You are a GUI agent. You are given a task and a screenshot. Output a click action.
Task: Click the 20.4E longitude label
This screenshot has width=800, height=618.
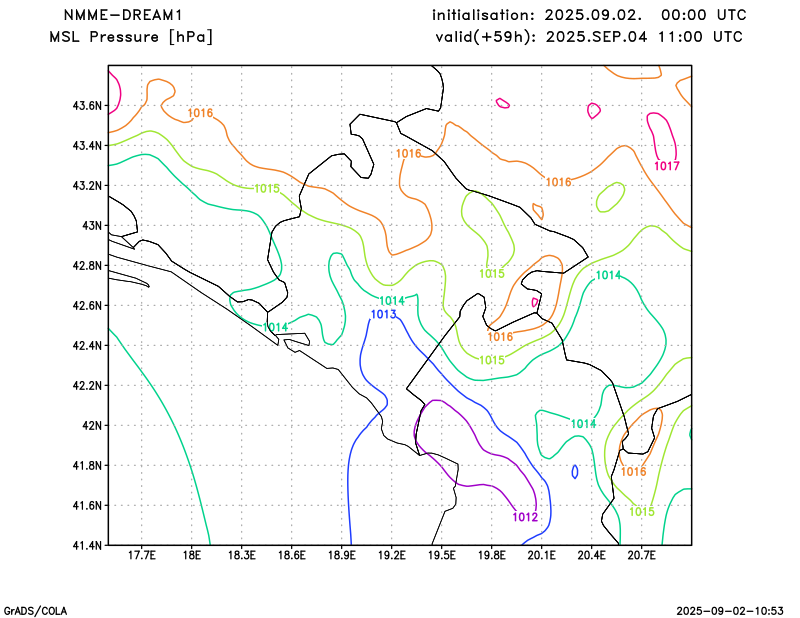(x=592, y=555)
